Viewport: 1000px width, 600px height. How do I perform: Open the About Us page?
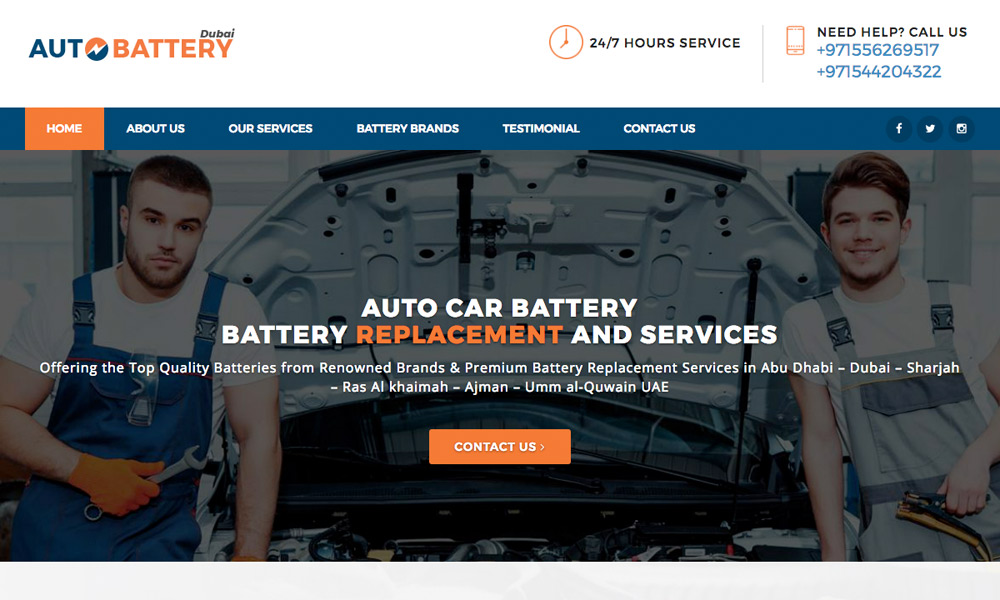pyautogui.click(x=156, y=129)
